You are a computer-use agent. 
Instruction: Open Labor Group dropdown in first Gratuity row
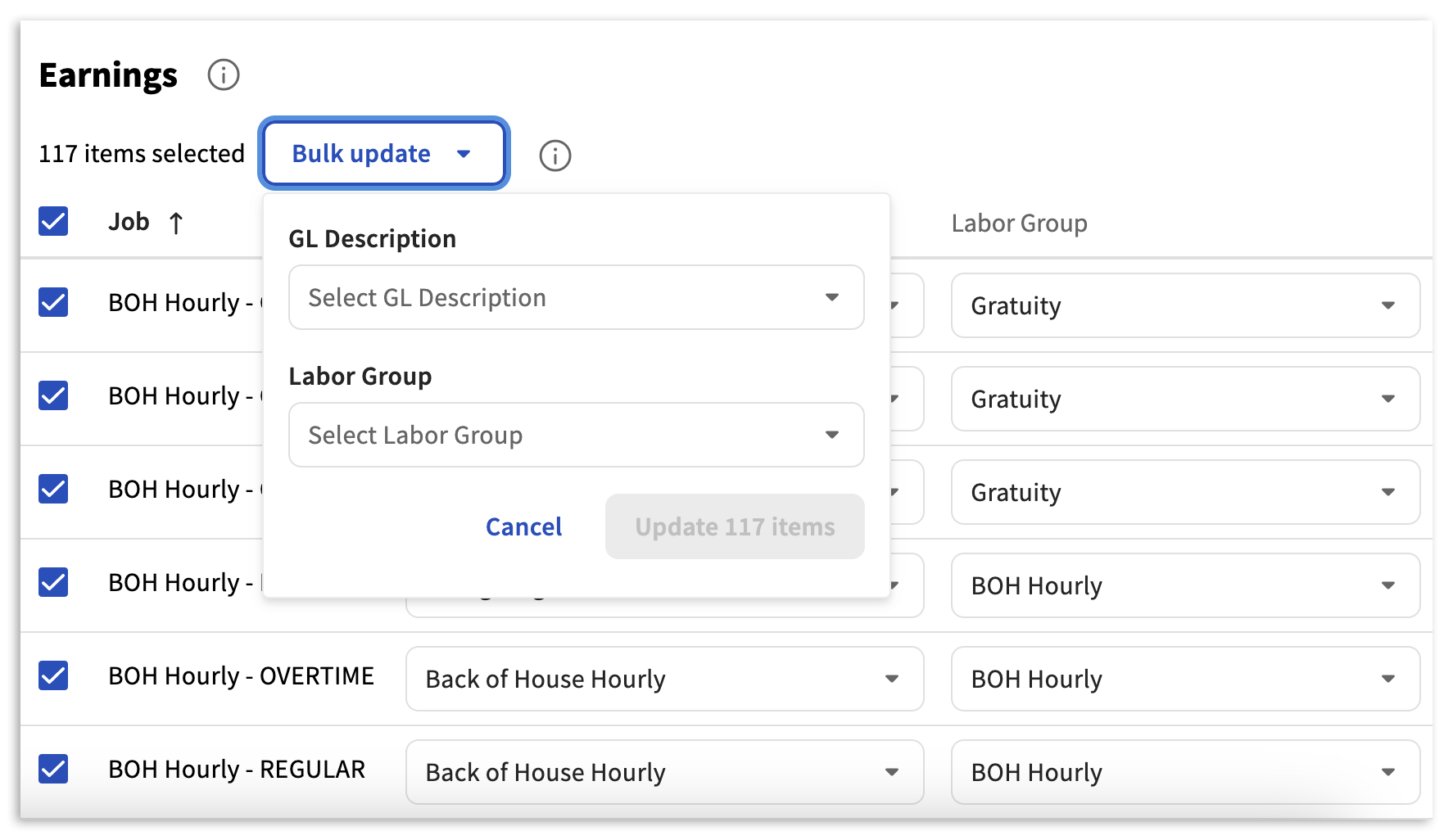coord(1184,306)
